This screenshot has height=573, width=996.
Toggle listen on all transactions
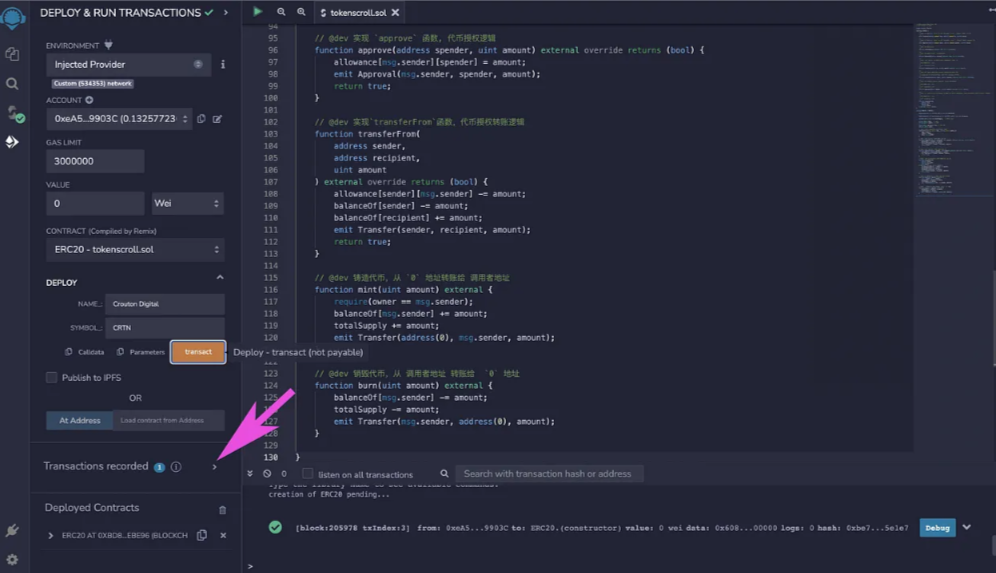click(307, 474)
